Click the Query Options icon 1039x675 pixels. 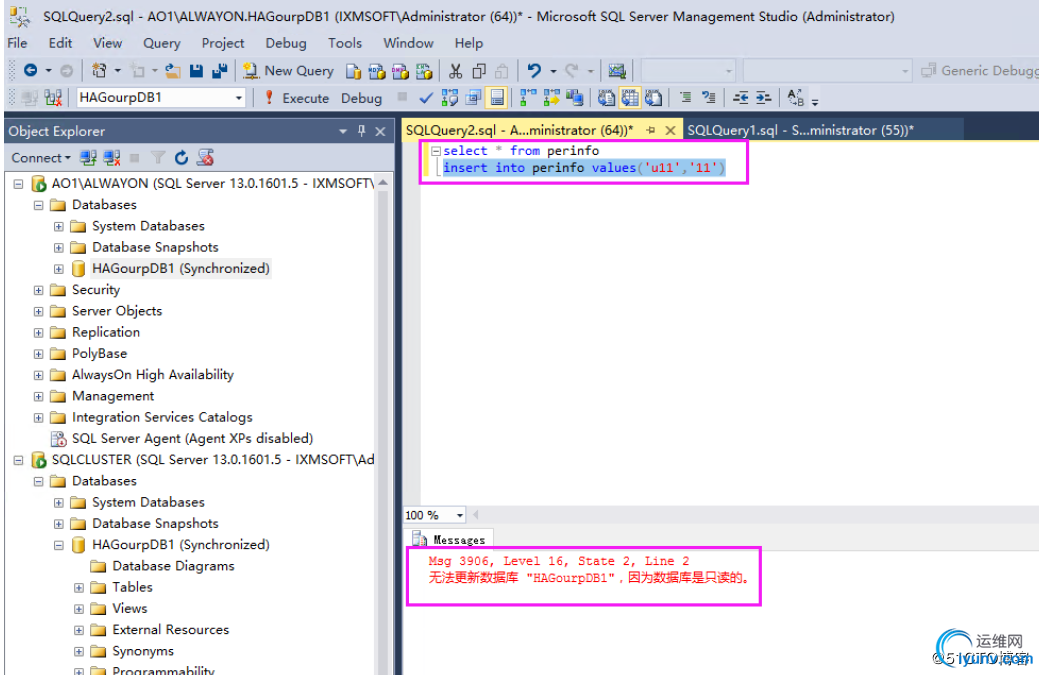[473, 98]
